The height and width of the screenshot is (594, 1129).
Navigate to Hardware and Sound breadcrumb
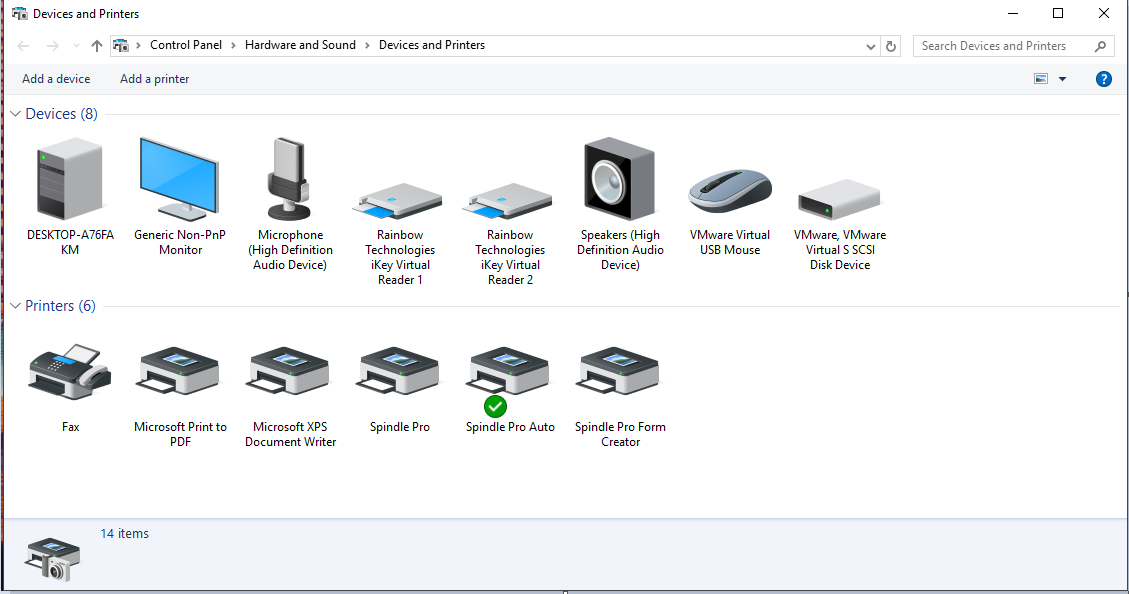click(300, 45)
